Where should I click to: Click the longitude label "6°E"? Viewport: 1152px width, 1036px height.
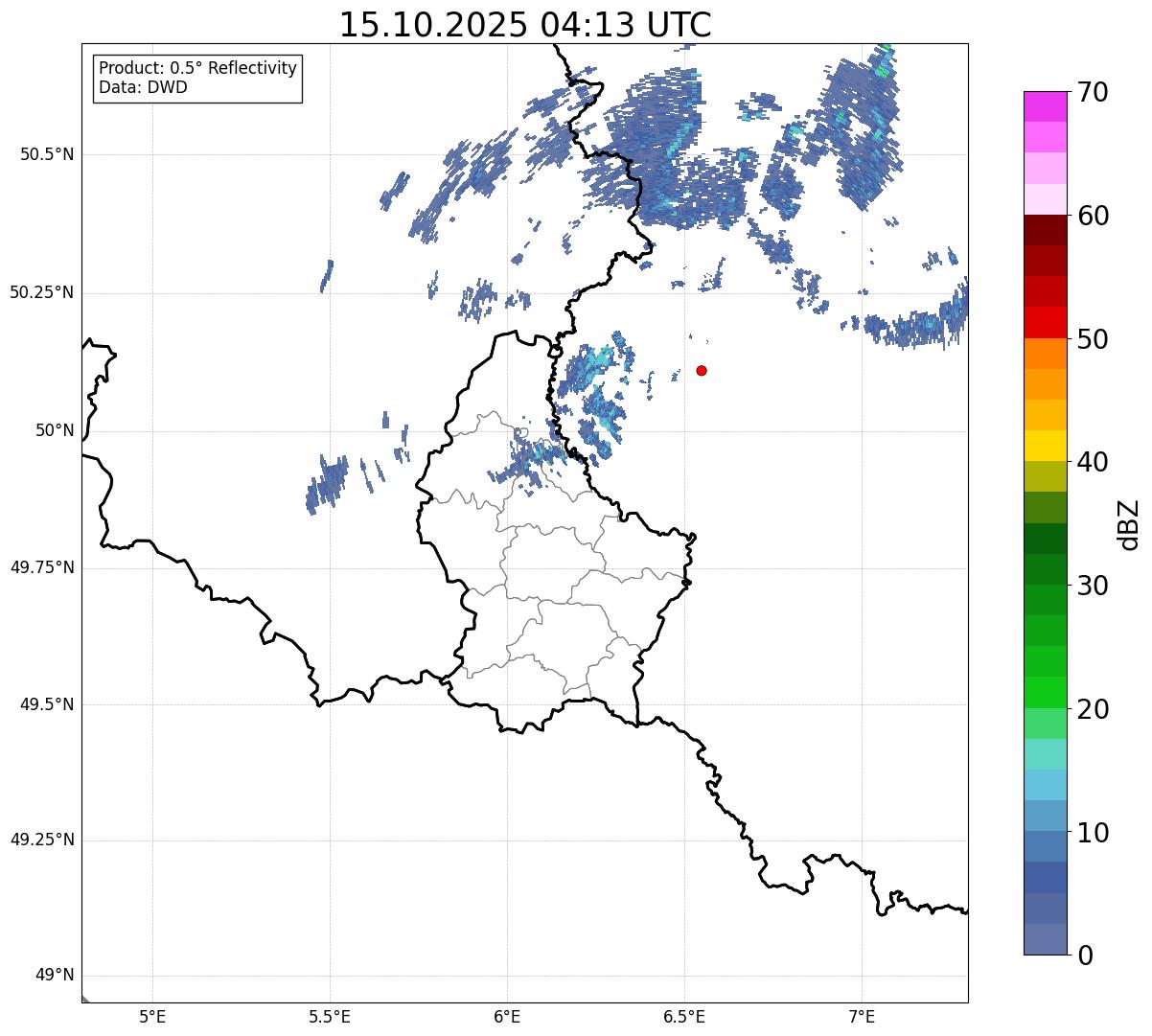[507, 1016]
